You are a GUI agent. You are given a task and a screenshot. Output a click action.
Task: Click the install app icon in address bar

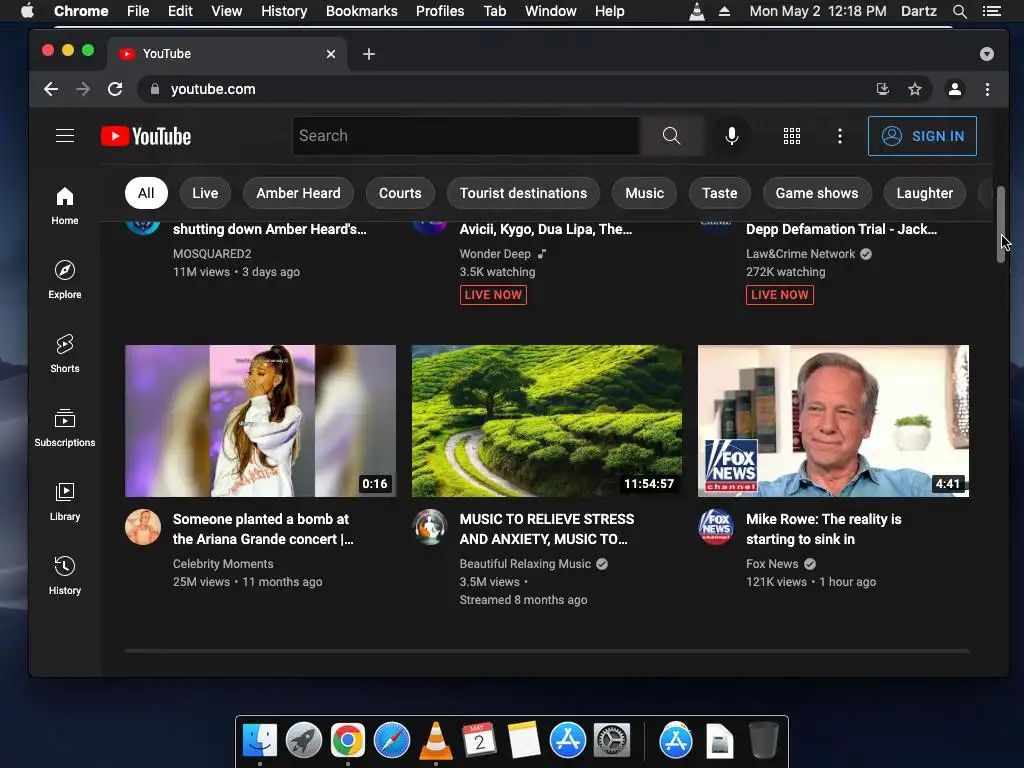pyautogui.click(x=882, y=89)
